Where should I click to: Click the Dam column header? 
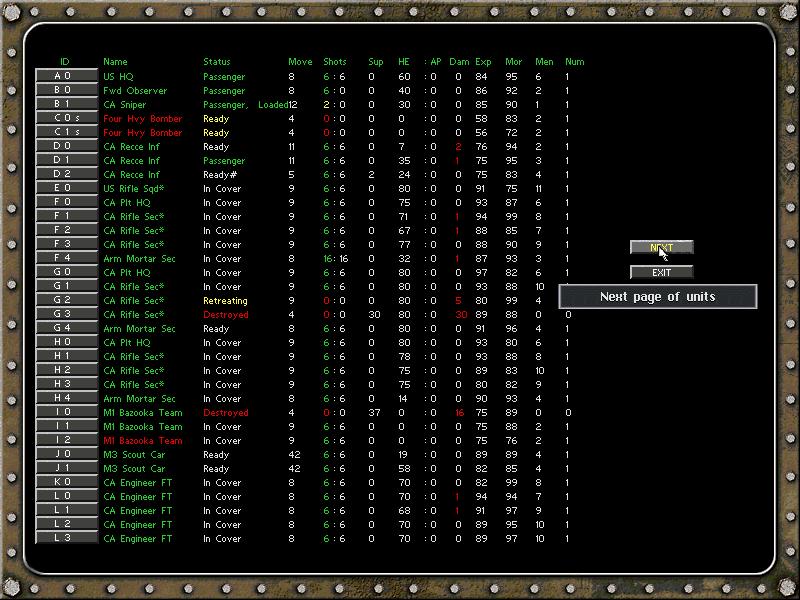[x=459, y=62]
